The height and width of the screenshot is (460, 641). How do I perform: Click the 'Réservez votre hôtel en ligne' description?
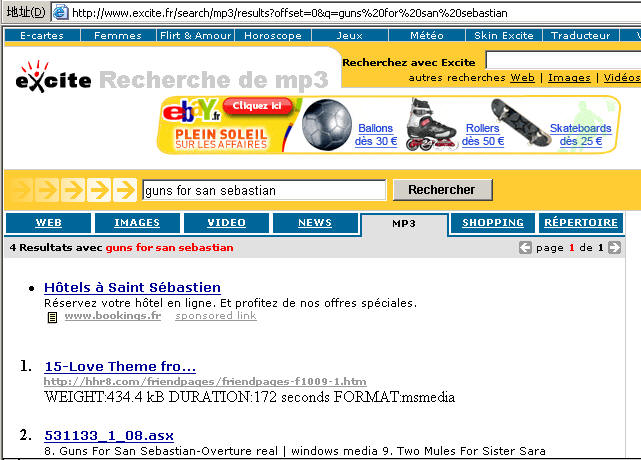[231, 303]
